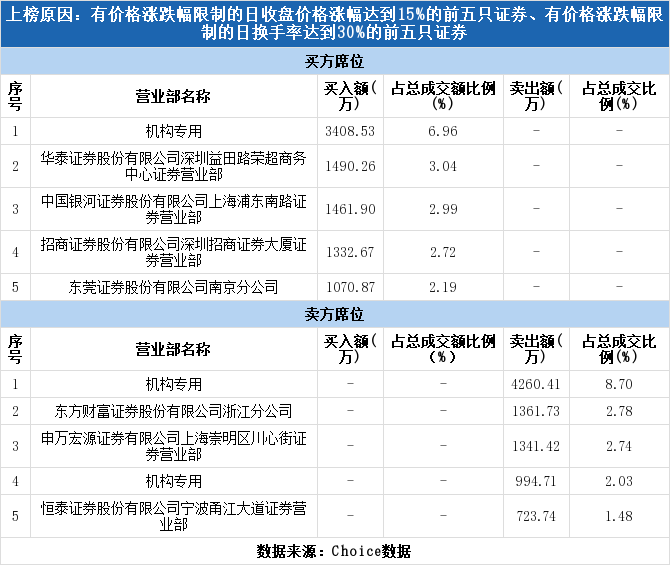Image resolution: width=670 pixels, height=565 pixels.
Task: Select buy amount 1070.87
Action: tap(350, 287)
